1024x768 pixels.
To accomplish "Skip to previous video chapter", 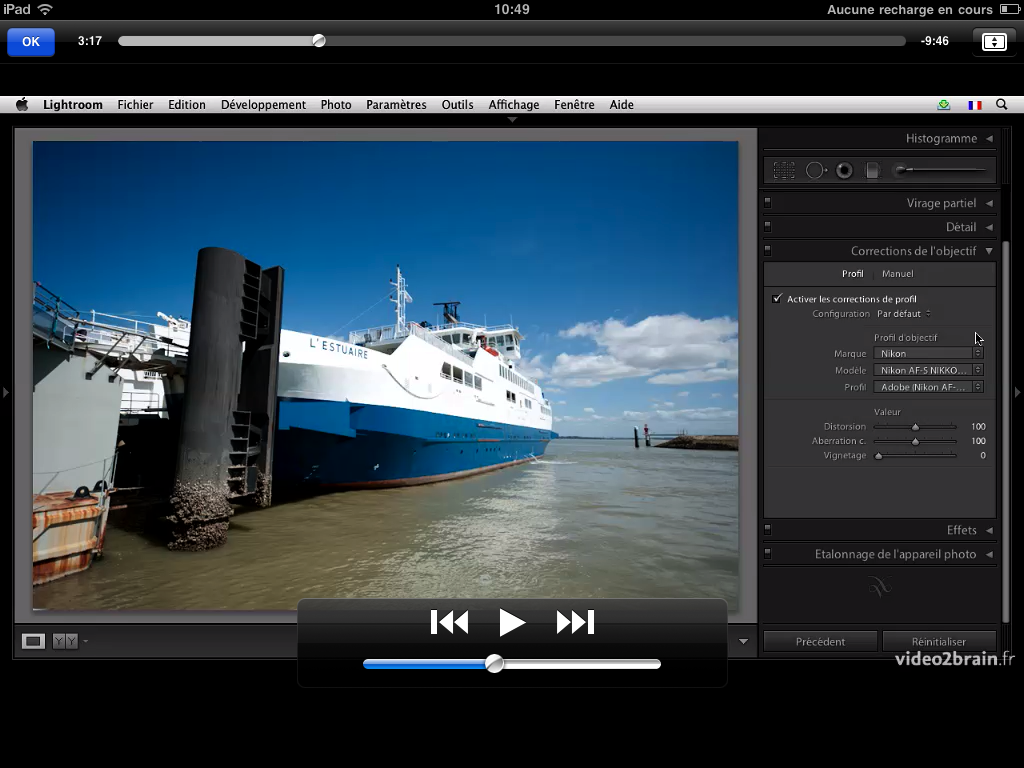I will (x=449, y=622).
